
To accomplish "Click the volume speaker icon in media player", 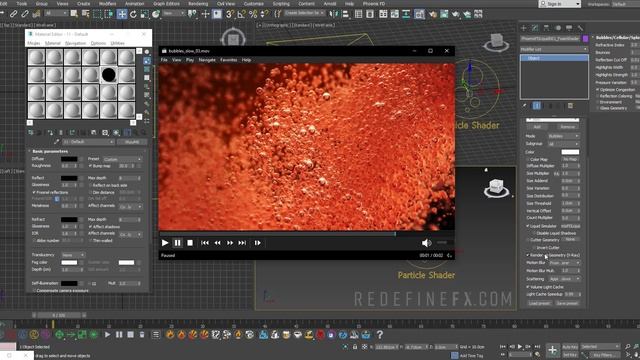I will coord(426,243).
